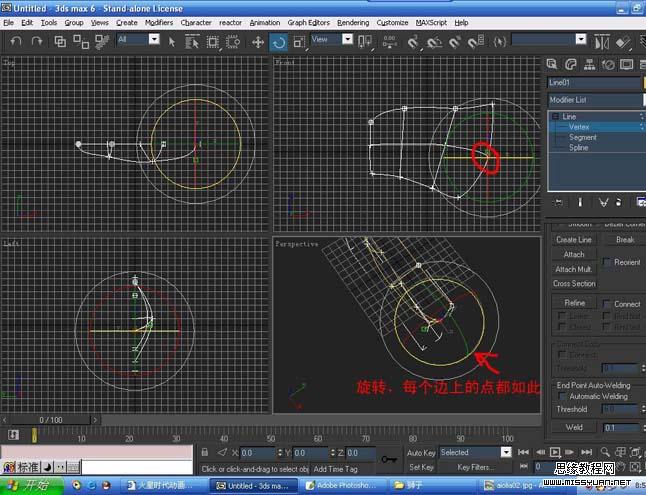The image size is (646, 495).
Task: Toggle Select and Manipulate icon
Action: pyautogui.click(x=389, y=42)
